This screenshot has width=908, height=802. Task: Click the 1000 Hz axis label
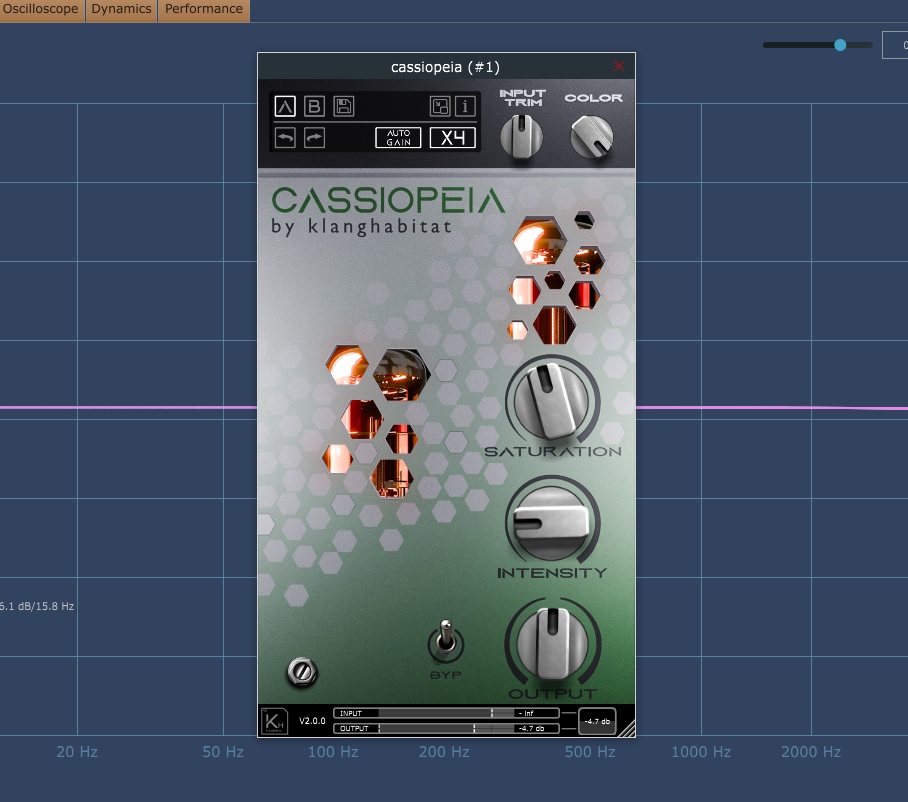click(x=701, y=752)
